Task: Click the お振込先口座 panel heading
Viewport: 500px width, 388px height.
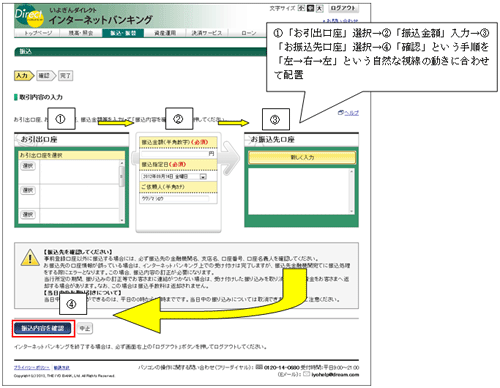Action: 273,139
